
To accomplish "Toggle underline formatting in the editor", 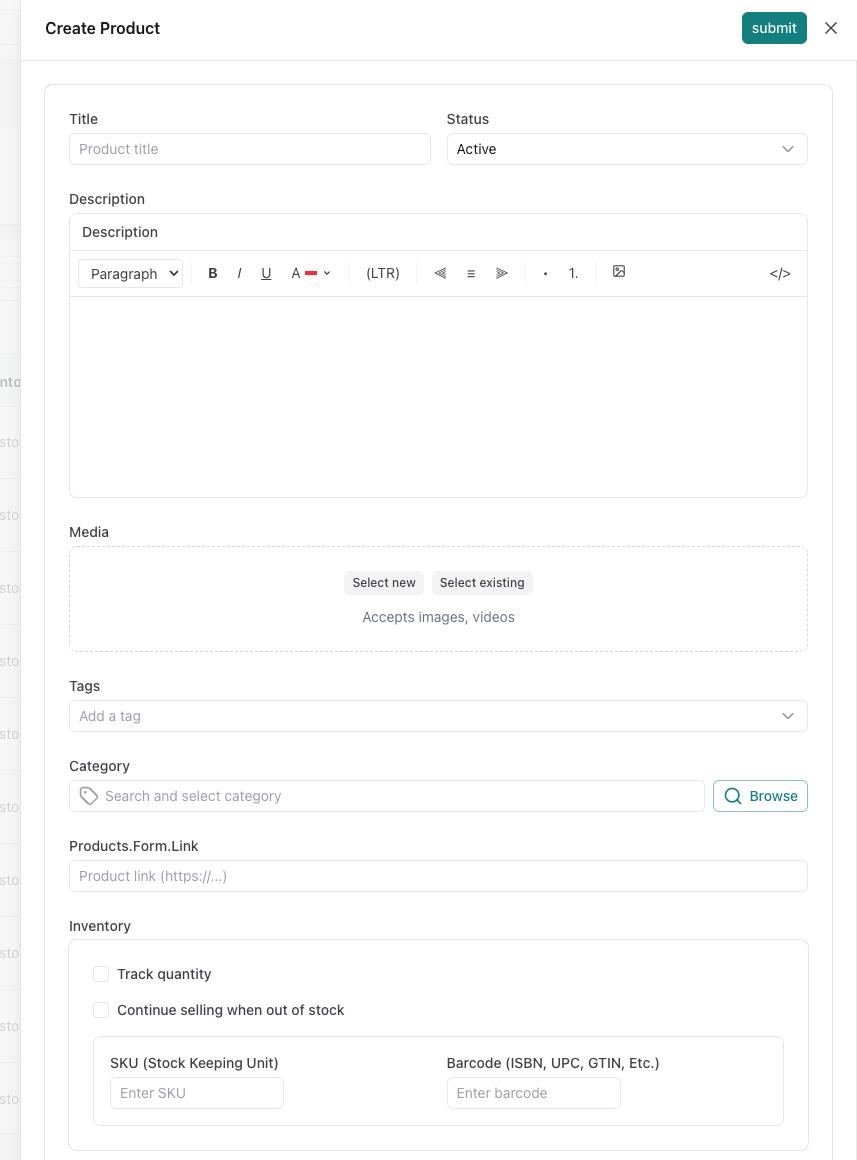I will pyautogui.click(x=266, y=273).
